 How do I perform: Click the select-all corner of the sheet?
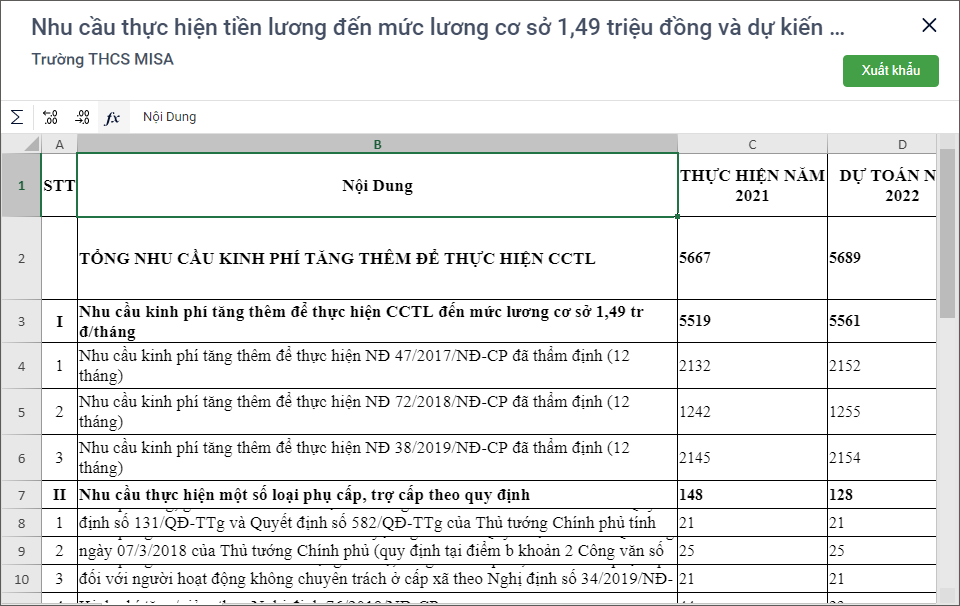click(20, 144)
